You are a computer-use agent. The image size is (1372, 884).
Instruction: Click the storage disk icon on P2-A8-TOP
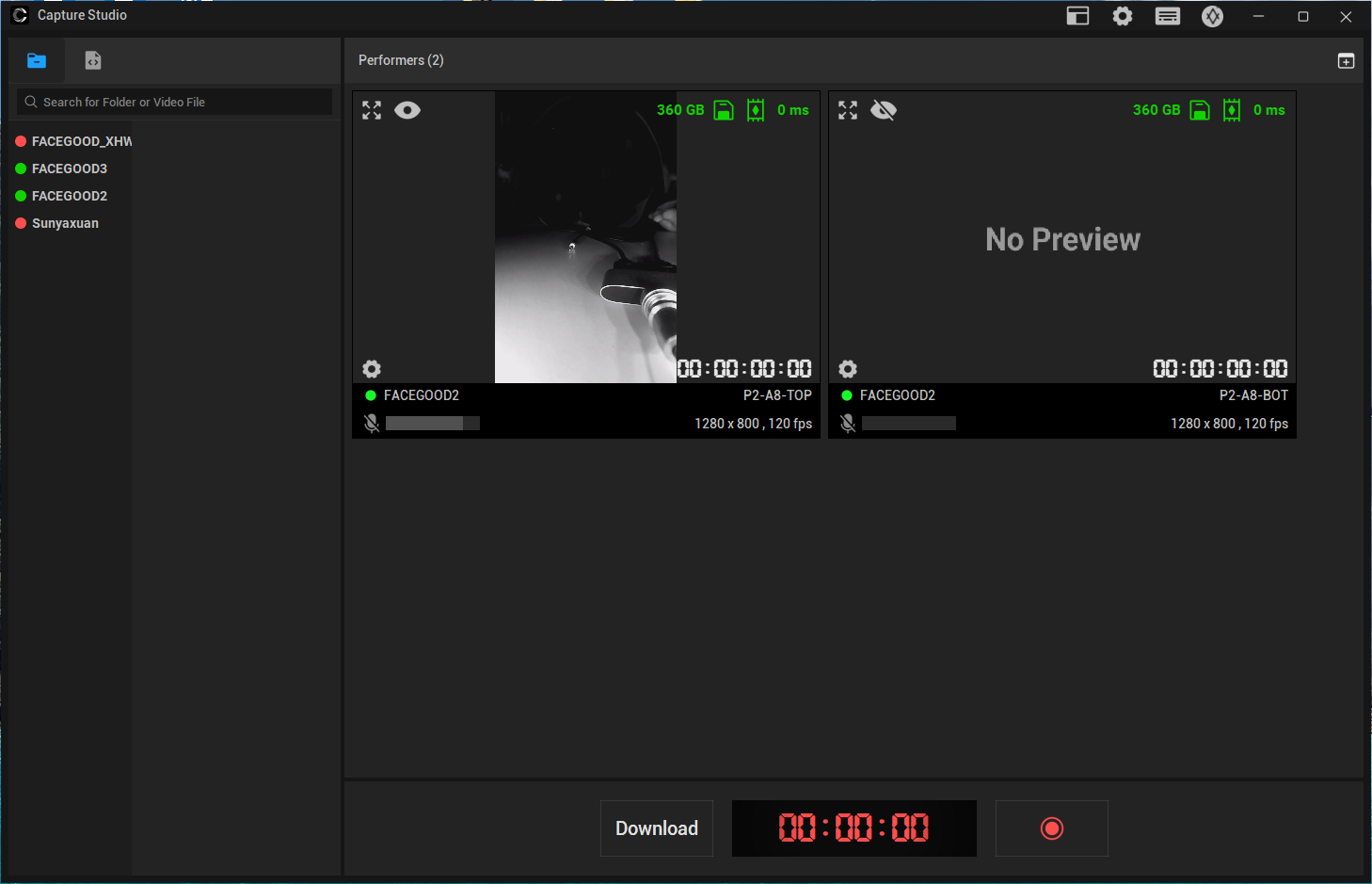click(724, 110)
